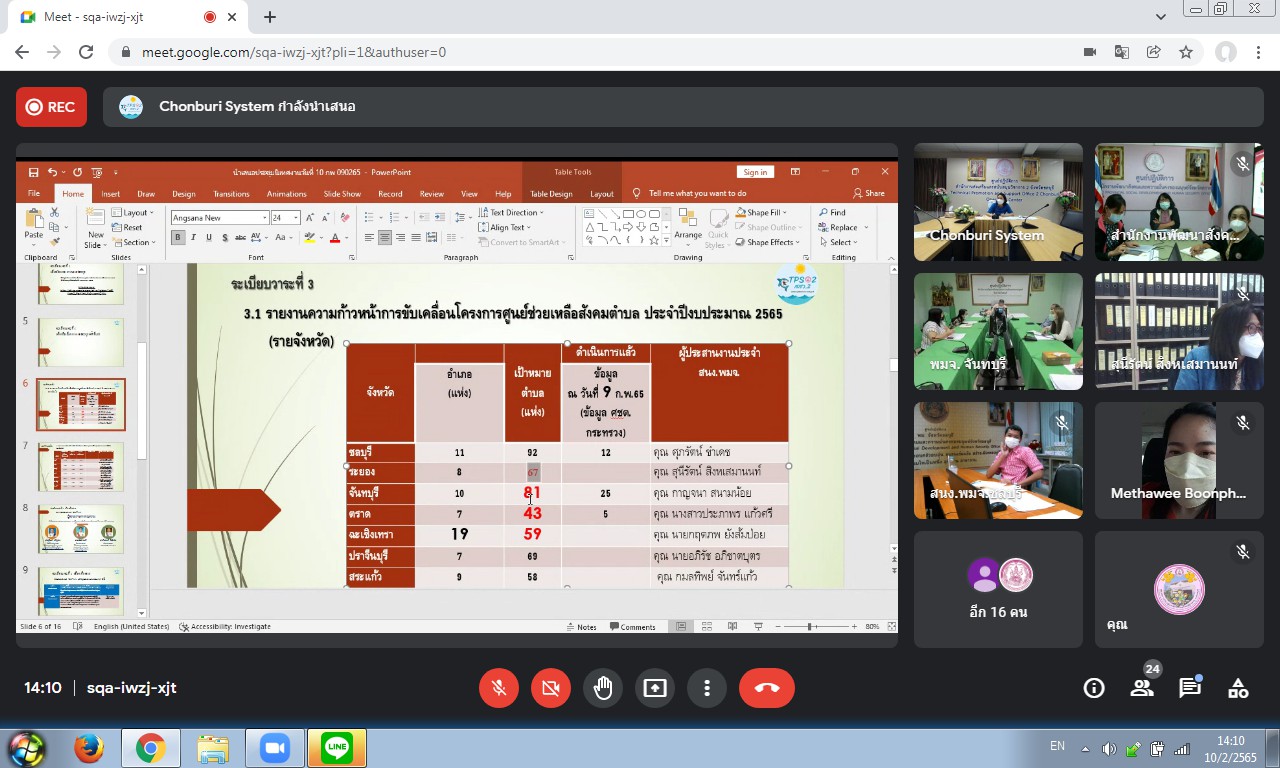Reload the current page
This screenshot has width=1280, height=768.
[x=86, y=52]
